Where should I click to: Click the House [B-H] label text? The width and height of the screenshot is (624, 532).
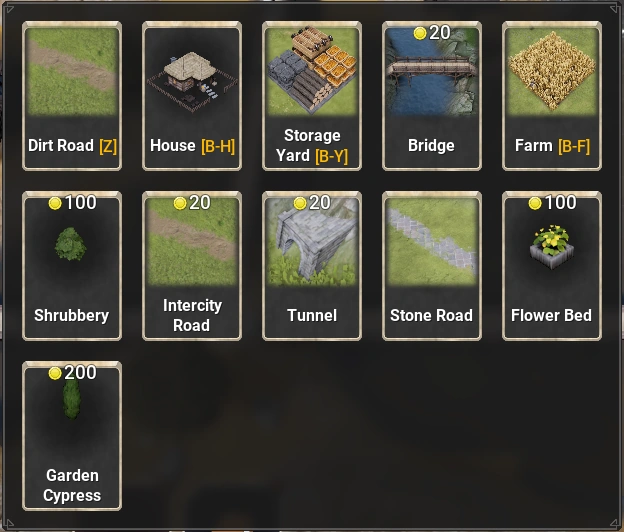point(192,146)
